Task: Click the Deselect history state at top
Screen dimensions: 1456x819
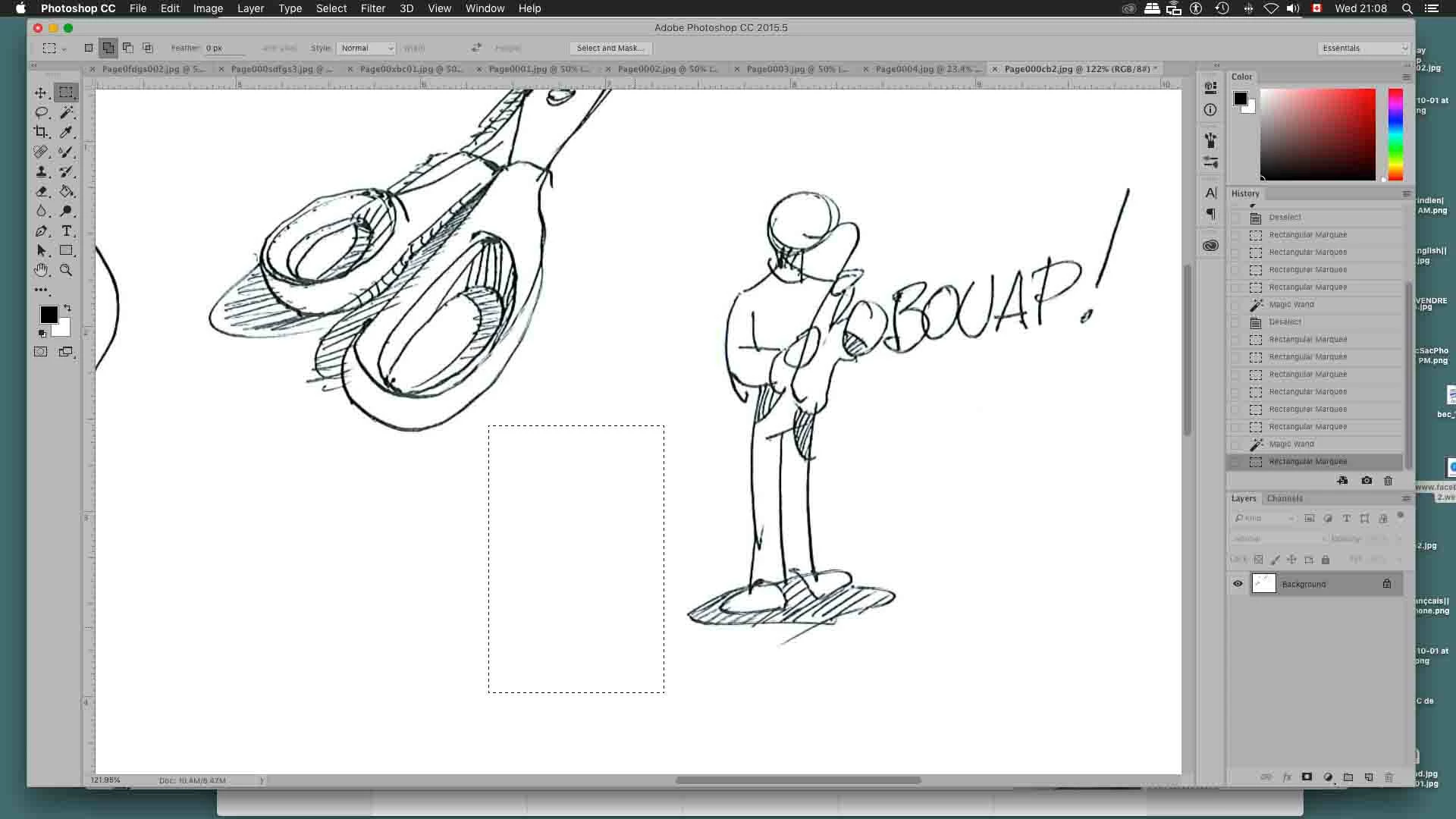Action: (x=1285, y=217)
